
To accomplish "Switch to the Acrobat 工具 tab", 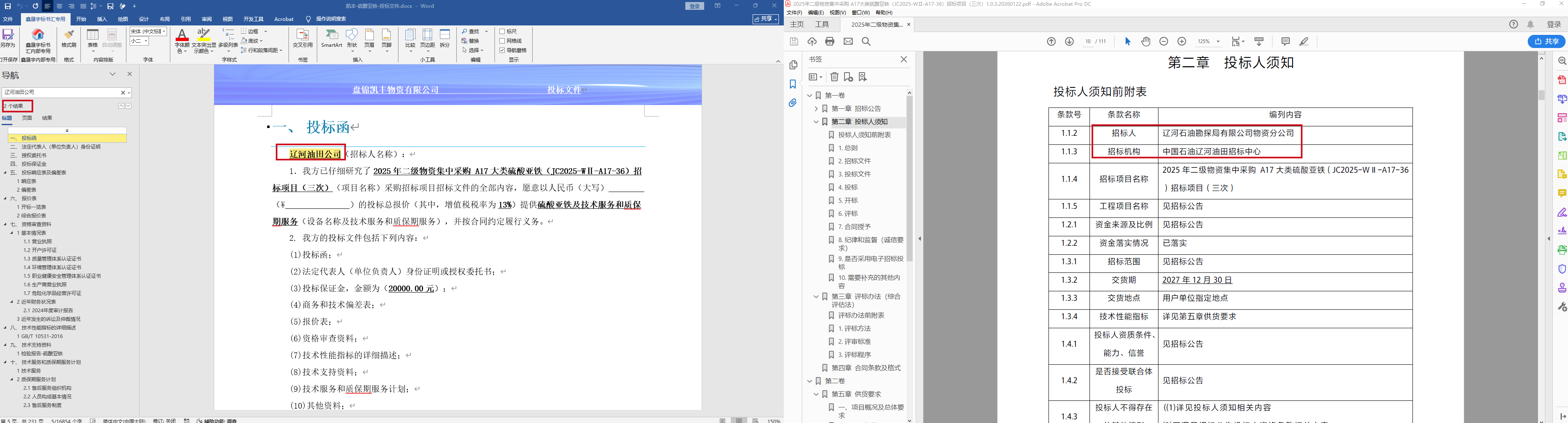I will (822, 24).
